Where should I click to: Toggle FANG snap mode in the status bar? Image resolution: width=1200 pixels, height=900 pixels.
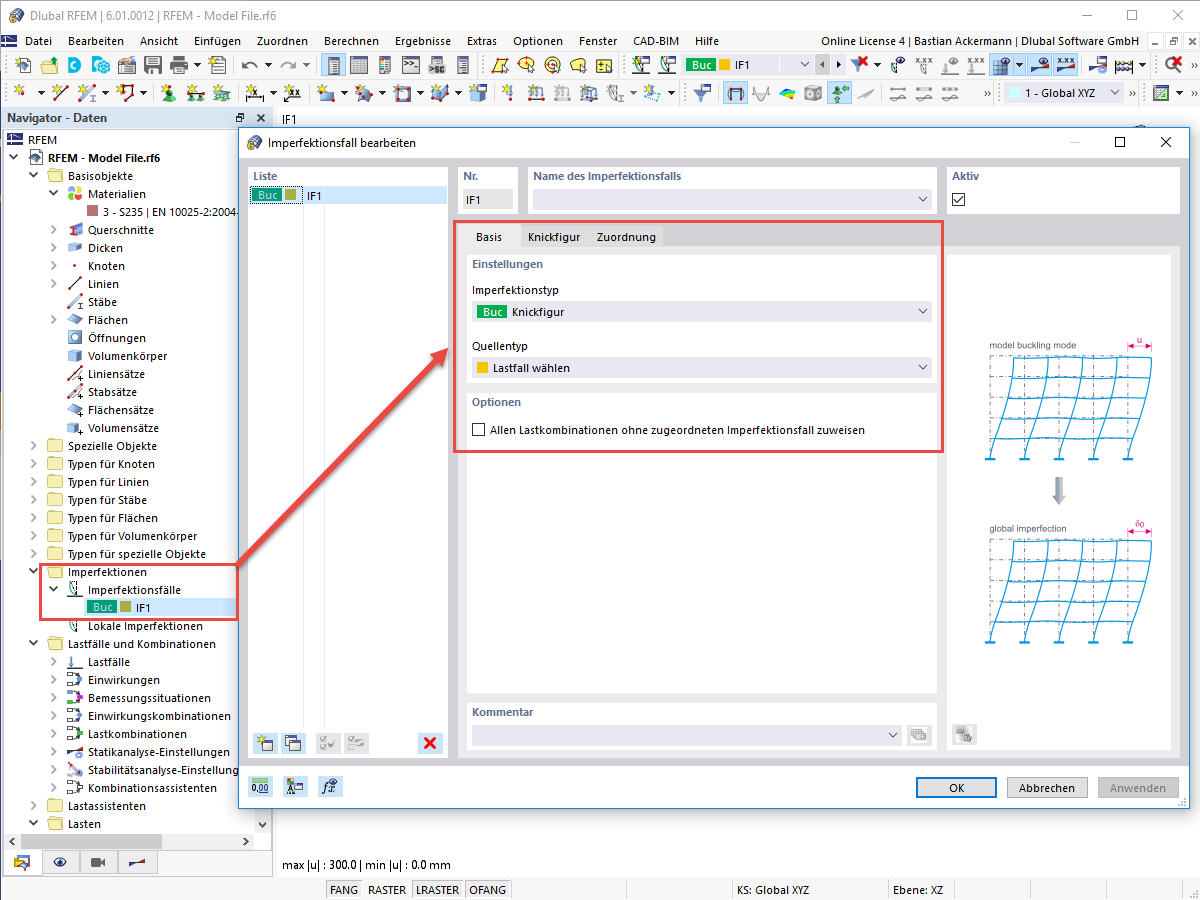[x=344, y=888]
